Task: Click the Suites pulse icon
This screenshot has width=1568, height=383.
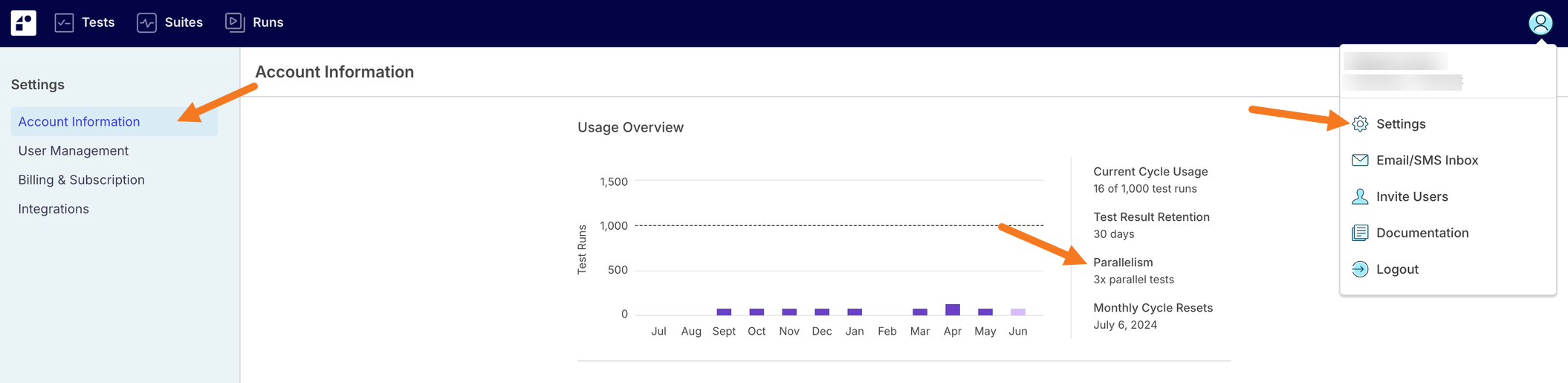Action: tap(147, 23)
